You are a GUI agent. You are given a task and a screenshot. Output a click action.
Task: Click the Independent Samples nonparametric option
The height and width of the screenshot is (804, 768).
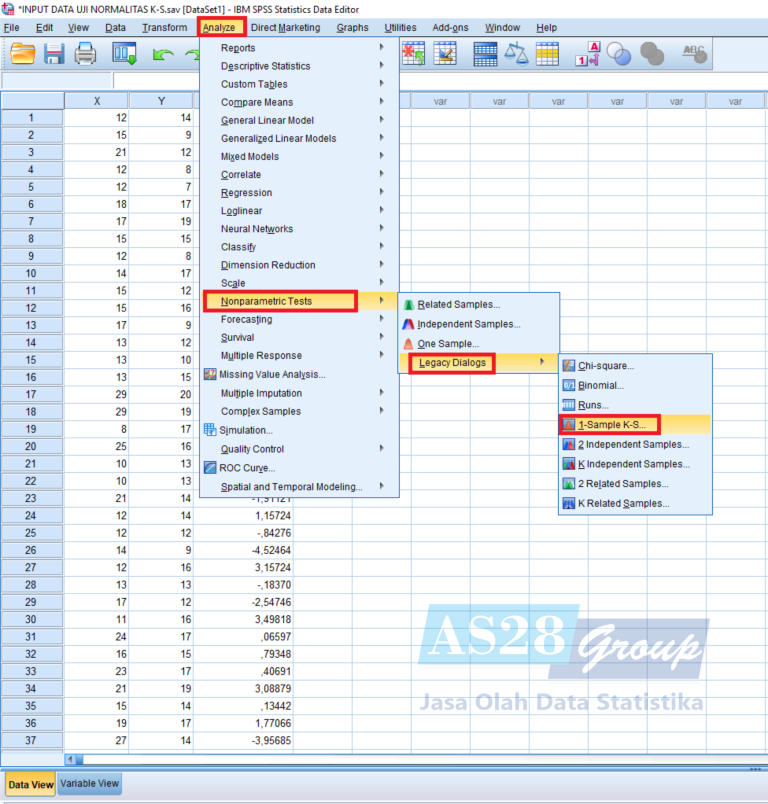[x=468, y=324]
